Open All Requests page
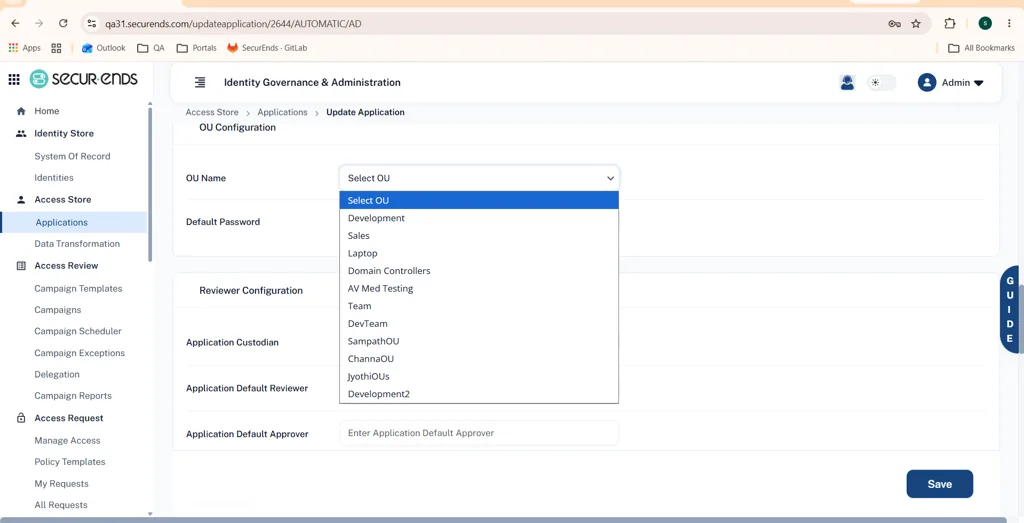 [x=61, y=505]
